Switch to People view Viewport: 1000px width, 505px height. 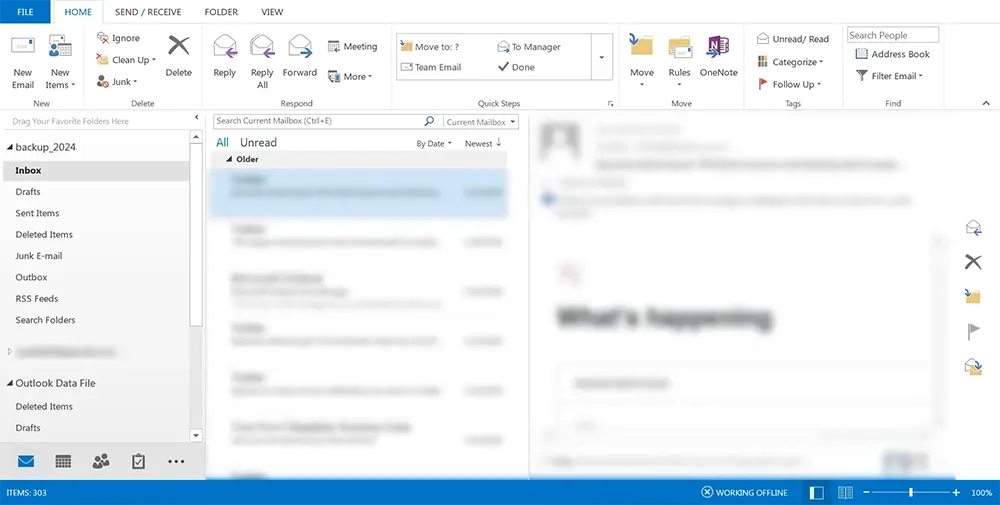(x=101, y=461)
